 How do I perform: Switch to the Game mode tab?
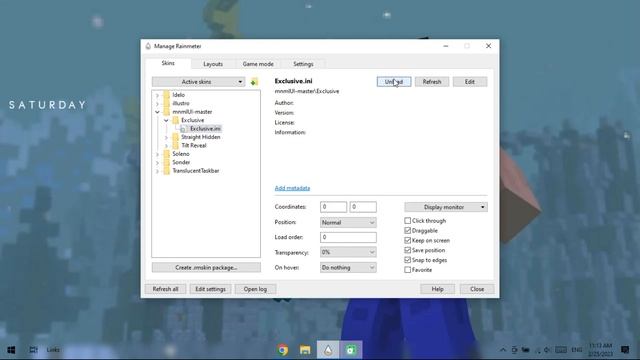click(258, 64)
